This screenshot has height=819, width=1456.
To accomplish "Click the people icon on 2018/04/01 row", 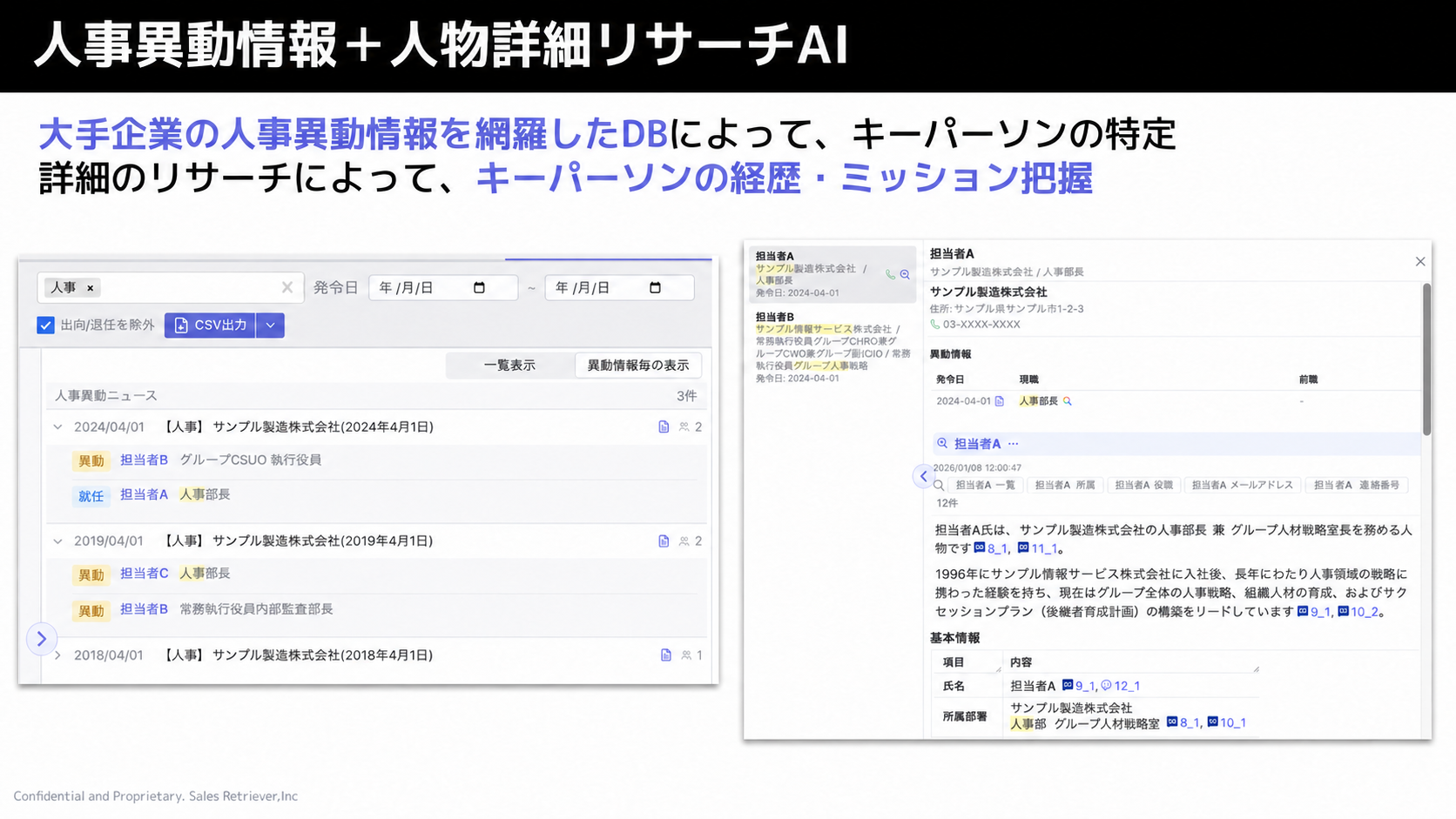I will [686, 655].
